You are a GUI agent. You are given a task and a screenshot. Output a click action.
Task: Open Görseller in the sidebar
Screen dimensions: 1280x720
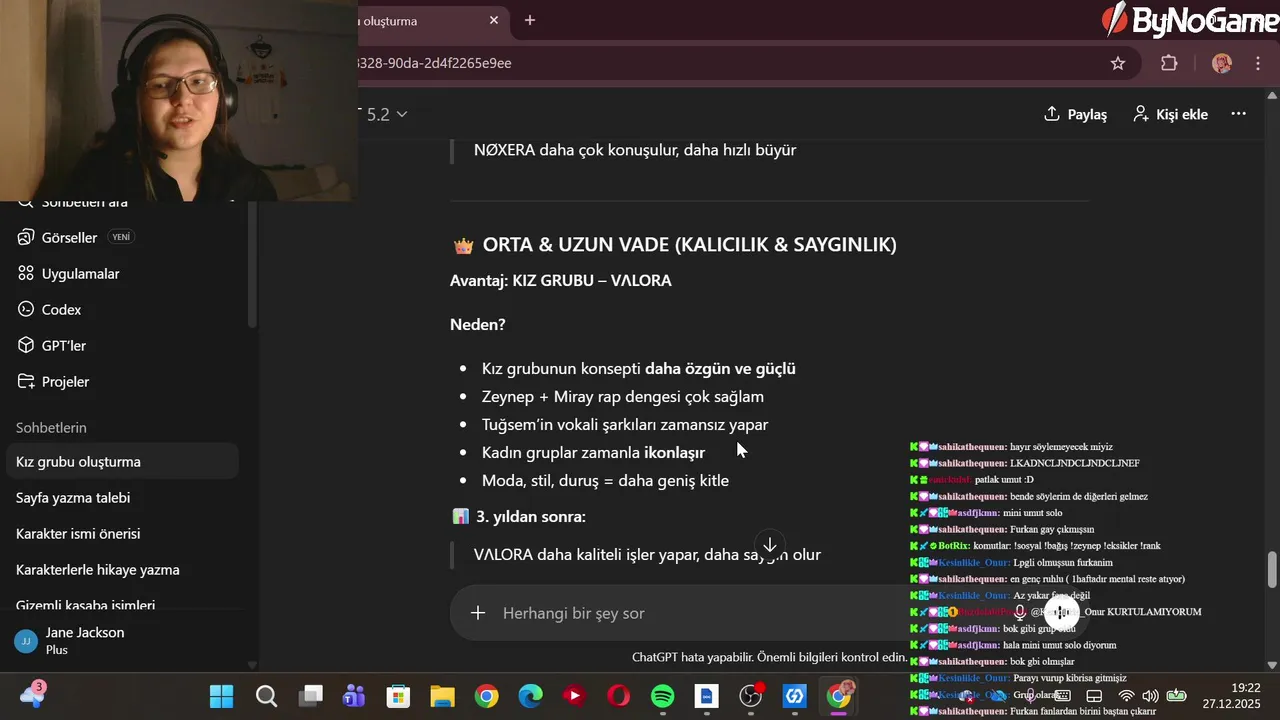(x=125, y=237)
